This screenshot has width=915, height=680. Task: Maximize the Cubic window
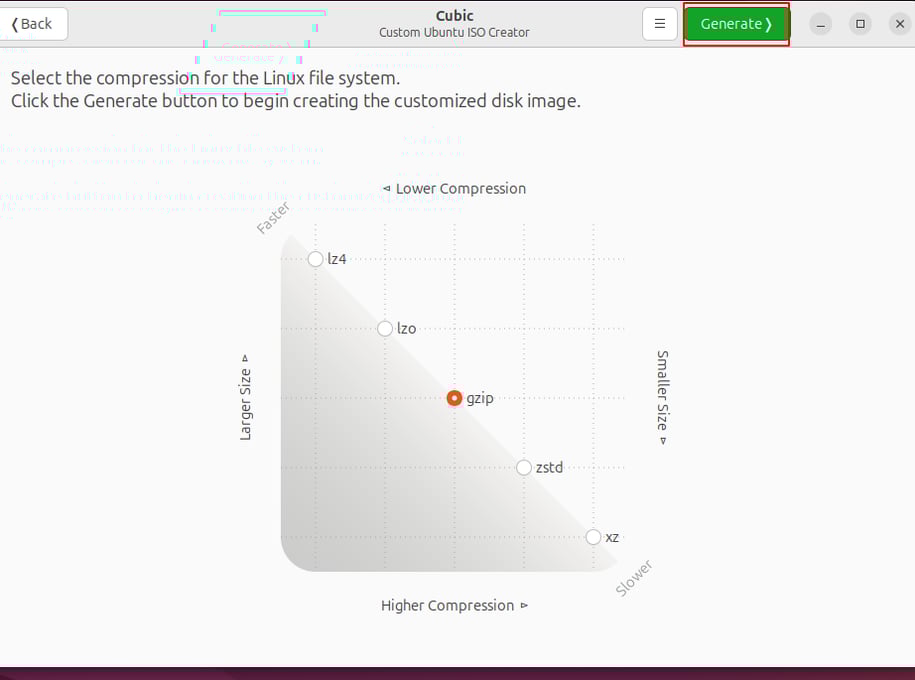[x=860, y=24]
